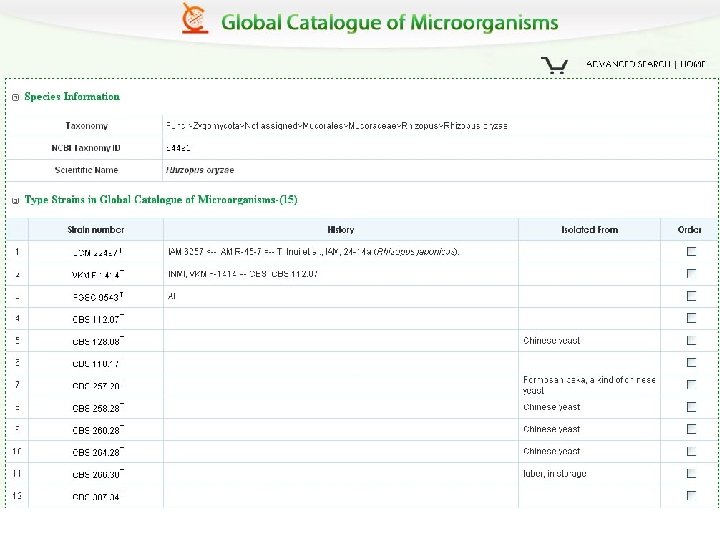
Task: Select Order checkbox for CBS 112.07
Action: 691,318
